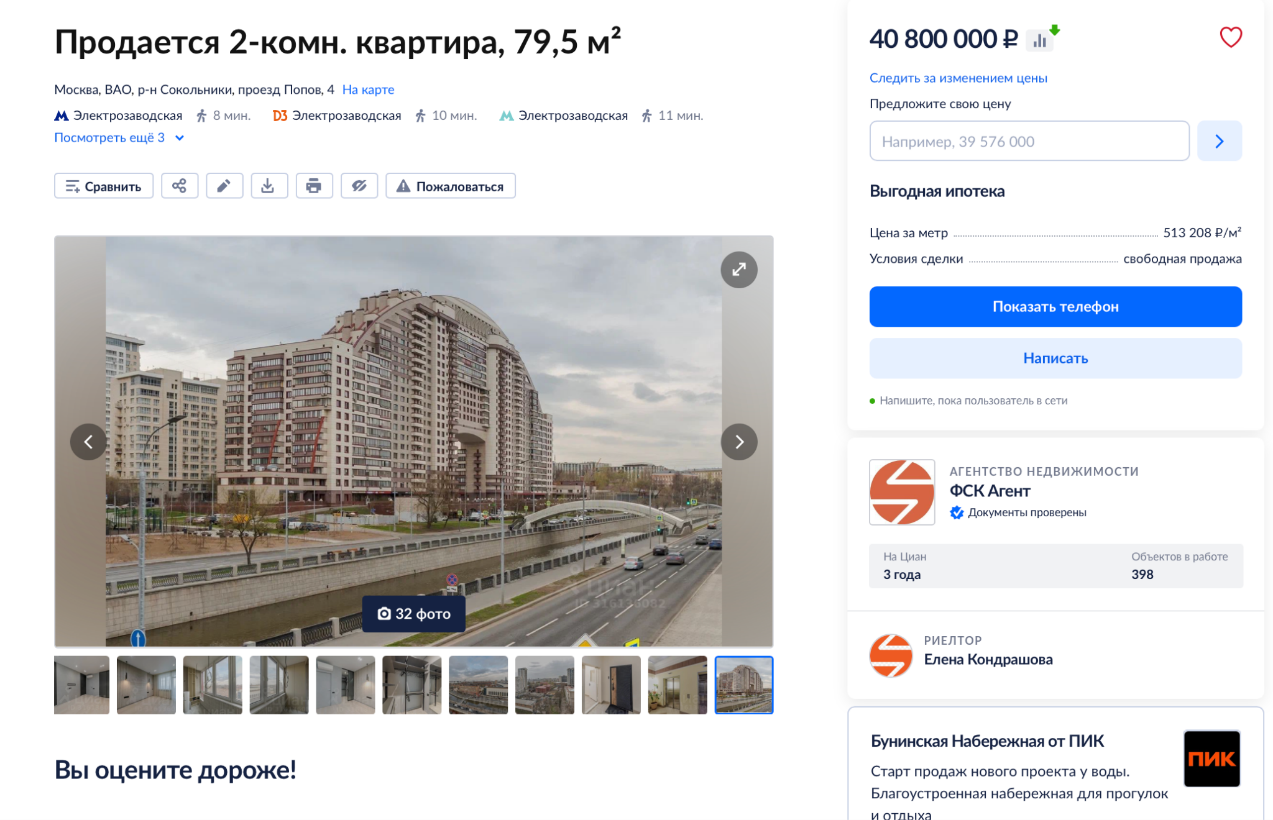The width and height of the screenshot is (1273, 820).
Task: Click "Следить за изменением цены" link
Action: 958,78
